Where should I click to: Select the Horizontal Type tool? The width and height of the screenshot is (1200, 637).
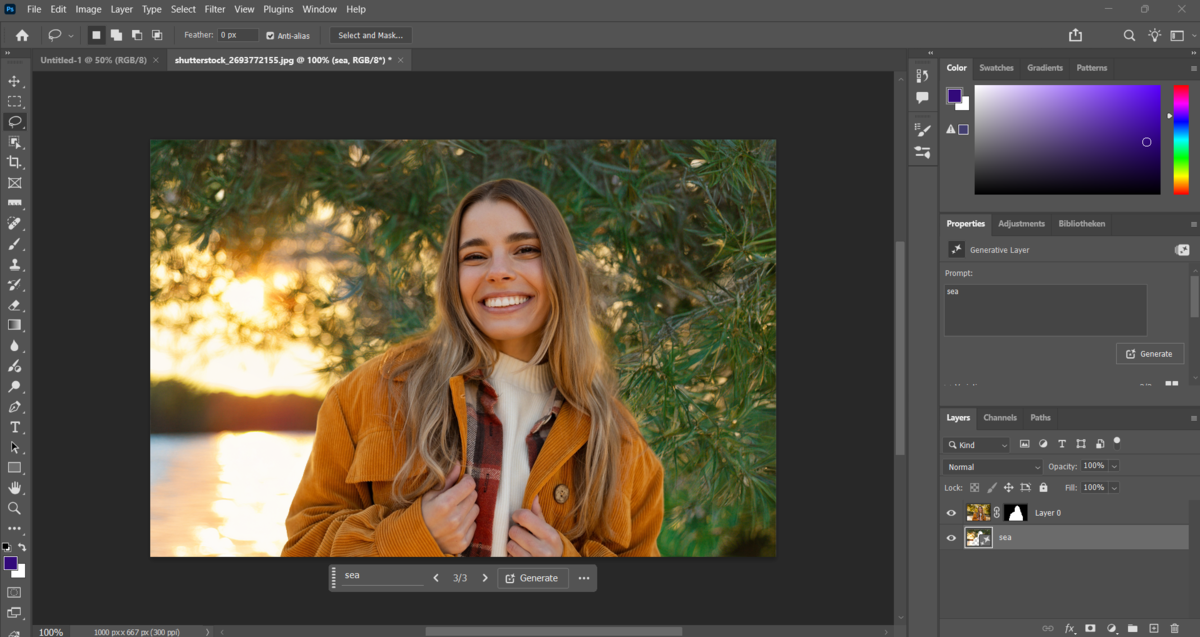15,427
